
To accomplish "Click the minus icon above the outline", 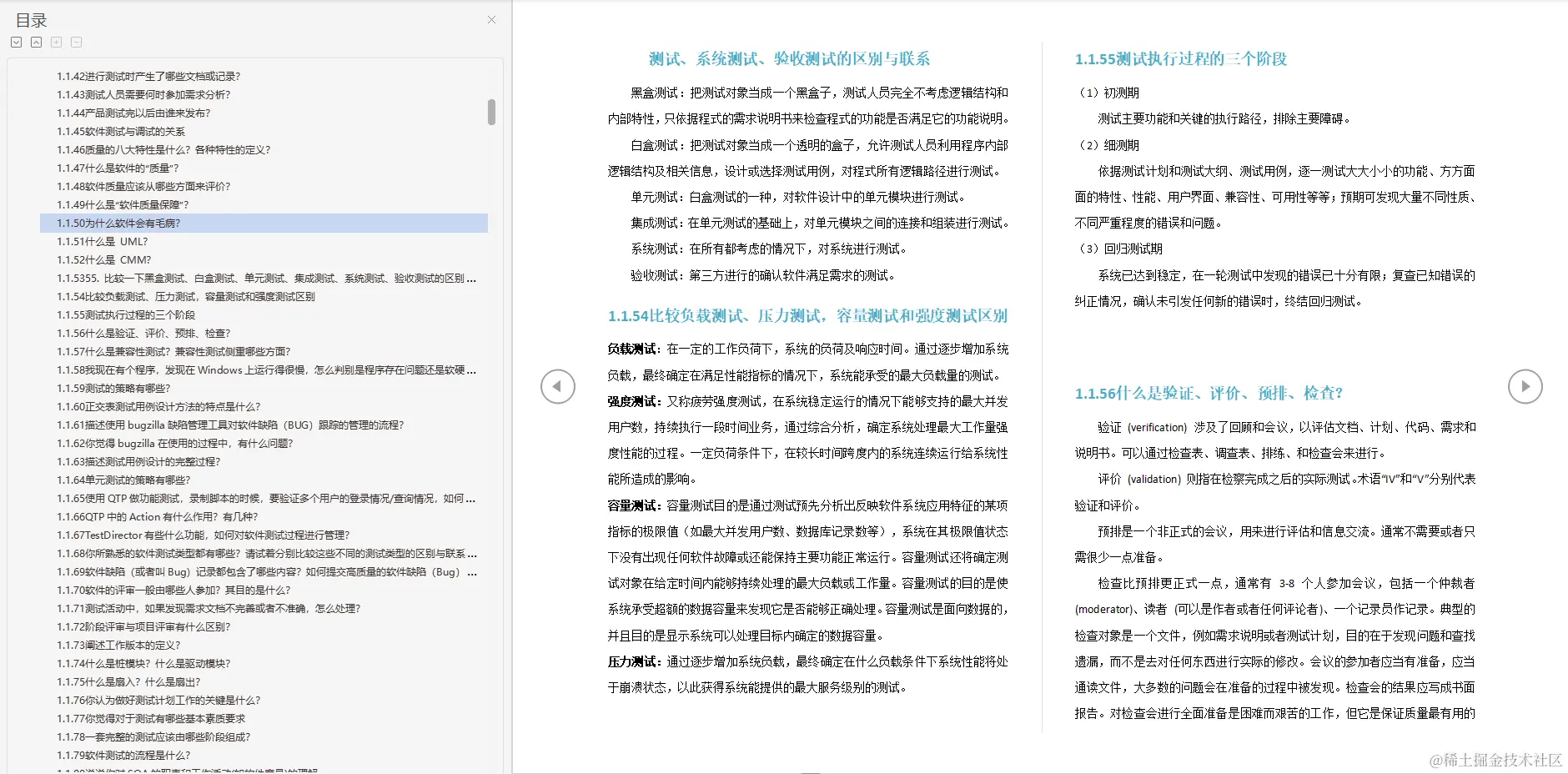I will [x=76, y=42].
